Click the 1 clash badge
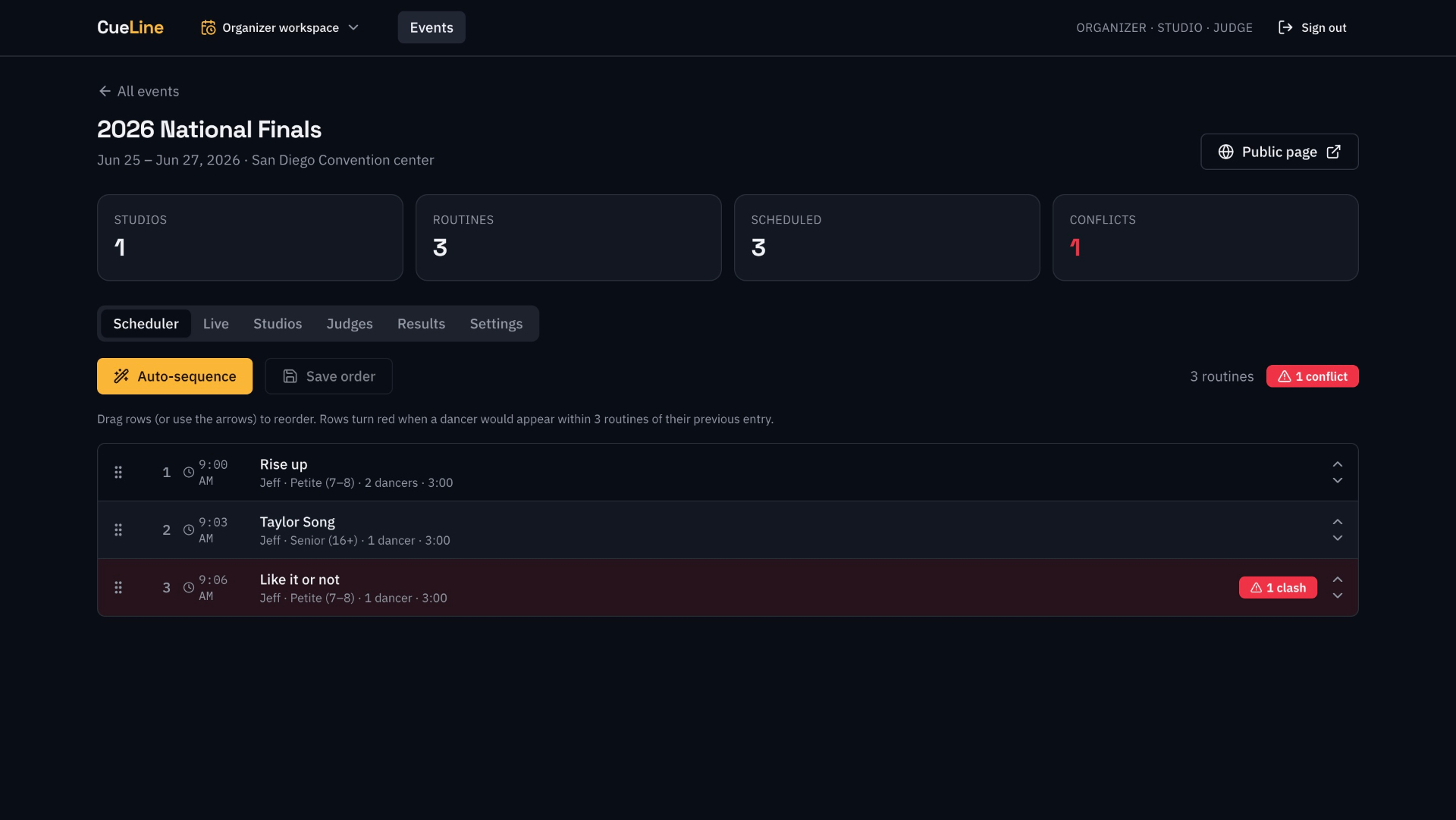 coord(1278,588)
